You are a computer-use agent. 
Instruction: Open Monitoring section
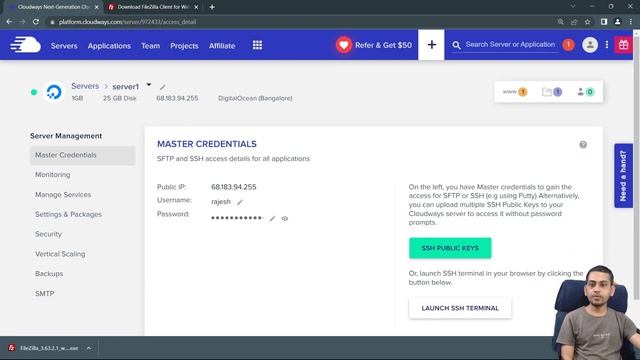[53, 175]
